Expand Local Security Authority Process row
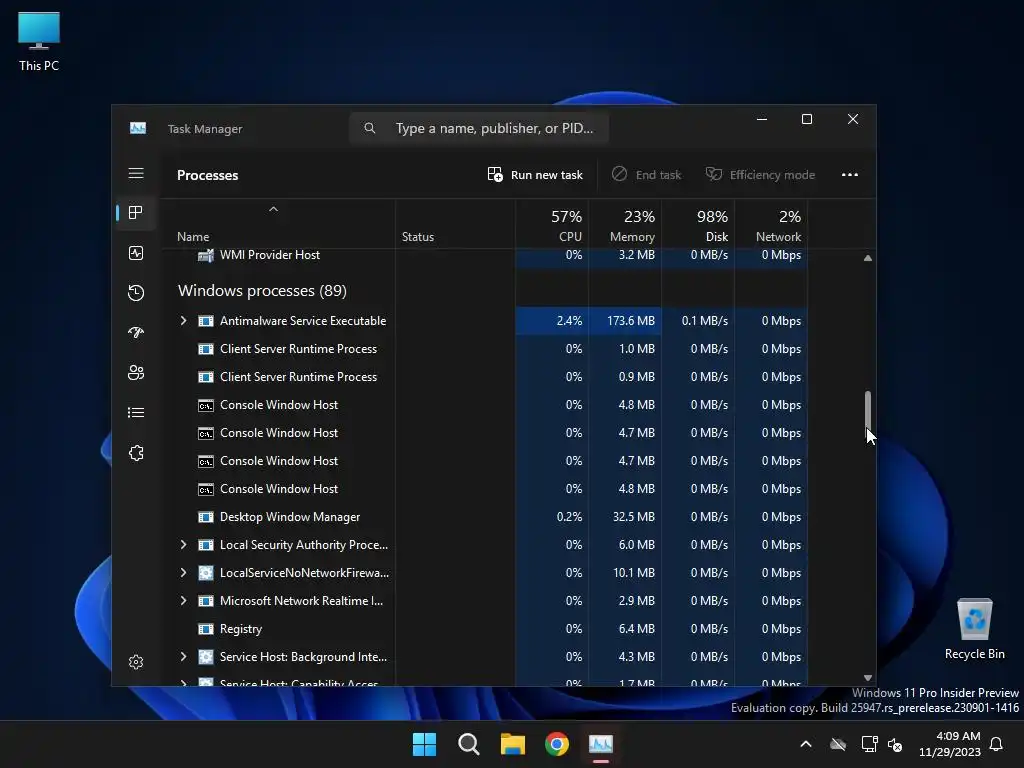1024x768 pixels. [184, 545]
